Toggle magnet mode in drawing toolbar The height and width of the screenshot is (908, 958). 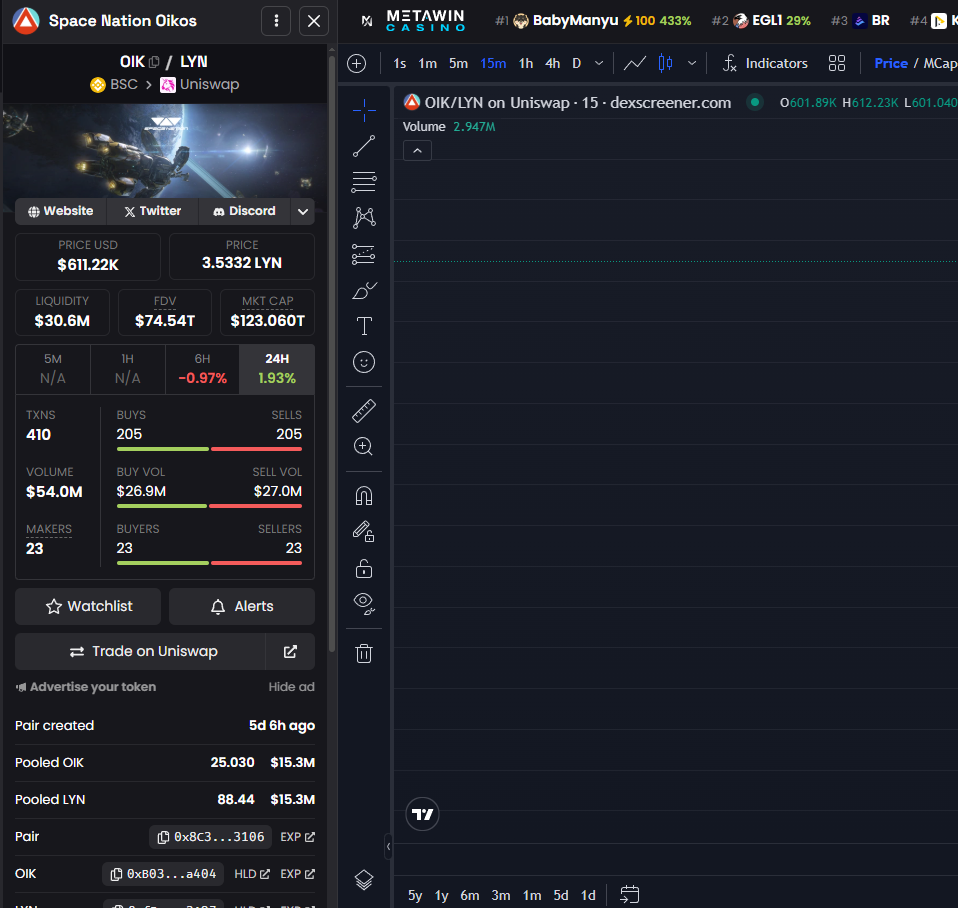click(364, 496)
